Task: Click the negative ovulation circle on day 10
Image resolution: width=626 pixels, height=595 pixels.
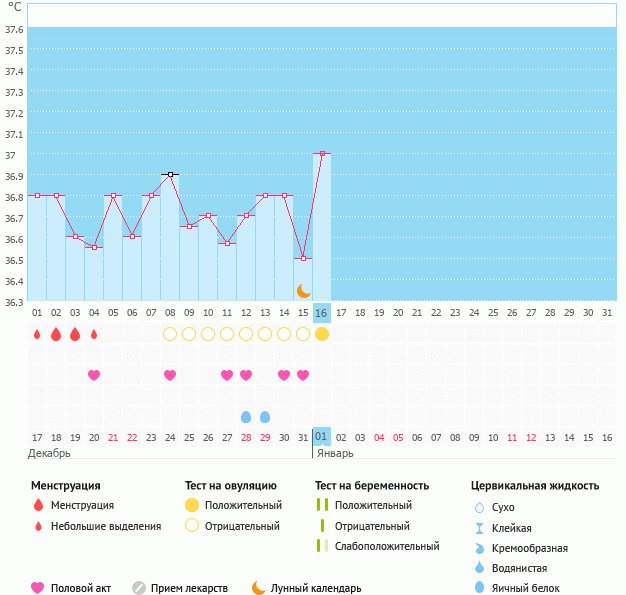Action: click(208, 334)
